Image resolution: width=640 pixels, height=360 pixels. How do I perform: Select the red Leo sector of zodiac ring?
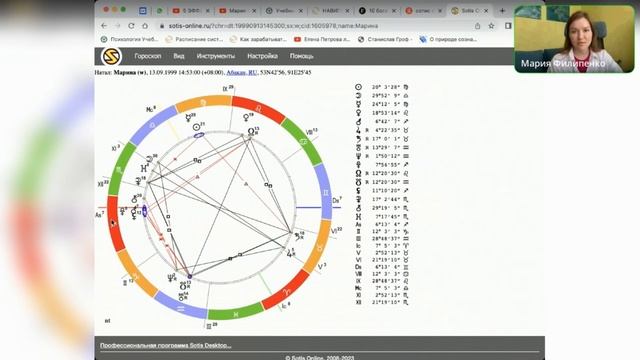coord(258,109)
